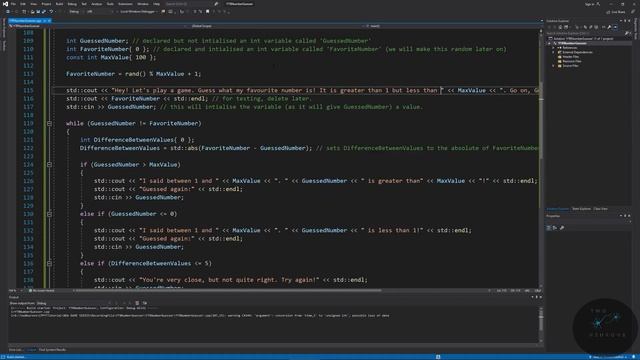
Task: Open the Project menu
Action: coord(46,4)
